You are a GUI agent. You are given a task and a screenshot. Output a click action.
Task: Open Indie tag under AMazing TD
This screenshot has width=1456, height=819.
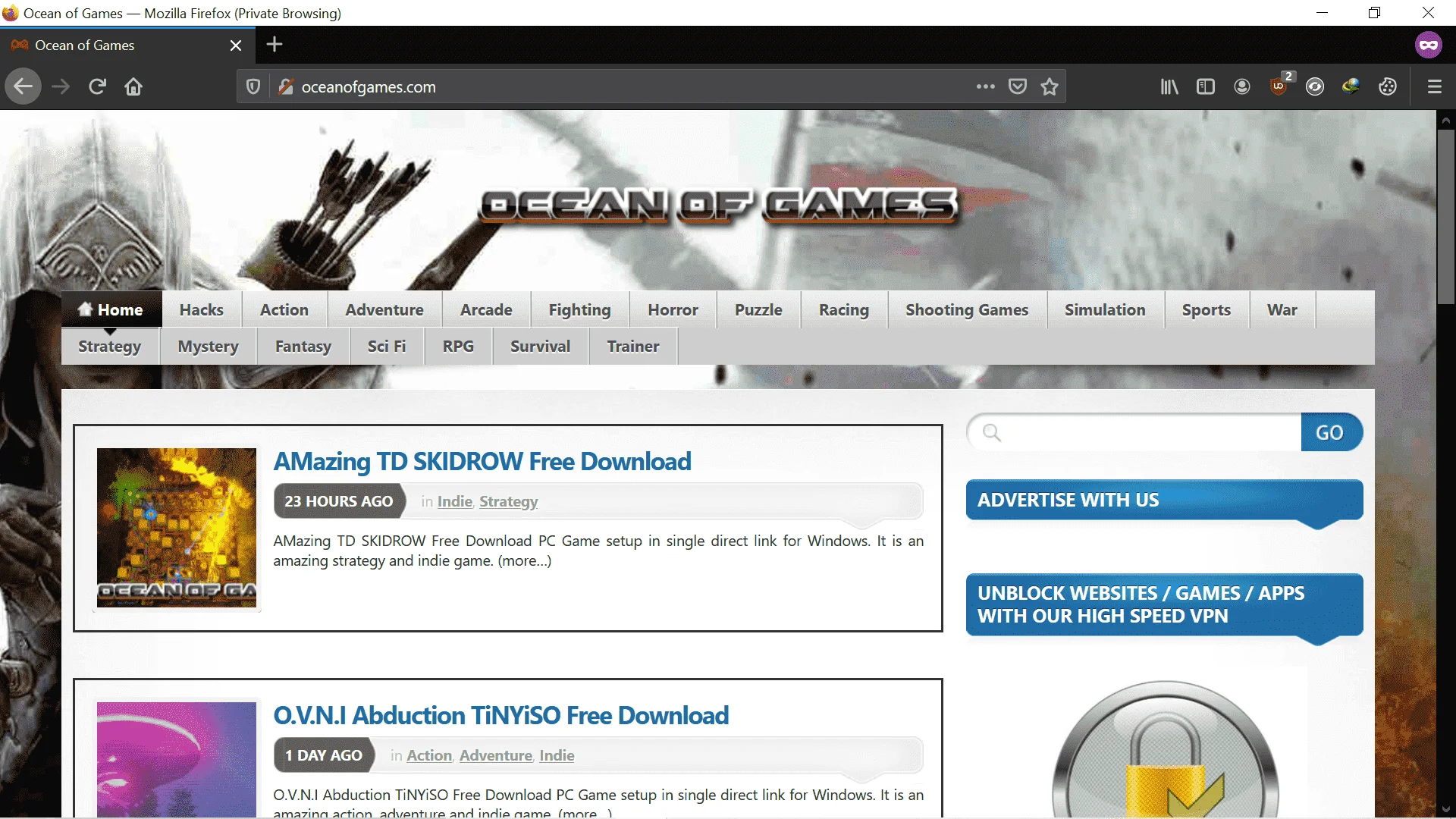pyautogui.click(x=455, y=501)
